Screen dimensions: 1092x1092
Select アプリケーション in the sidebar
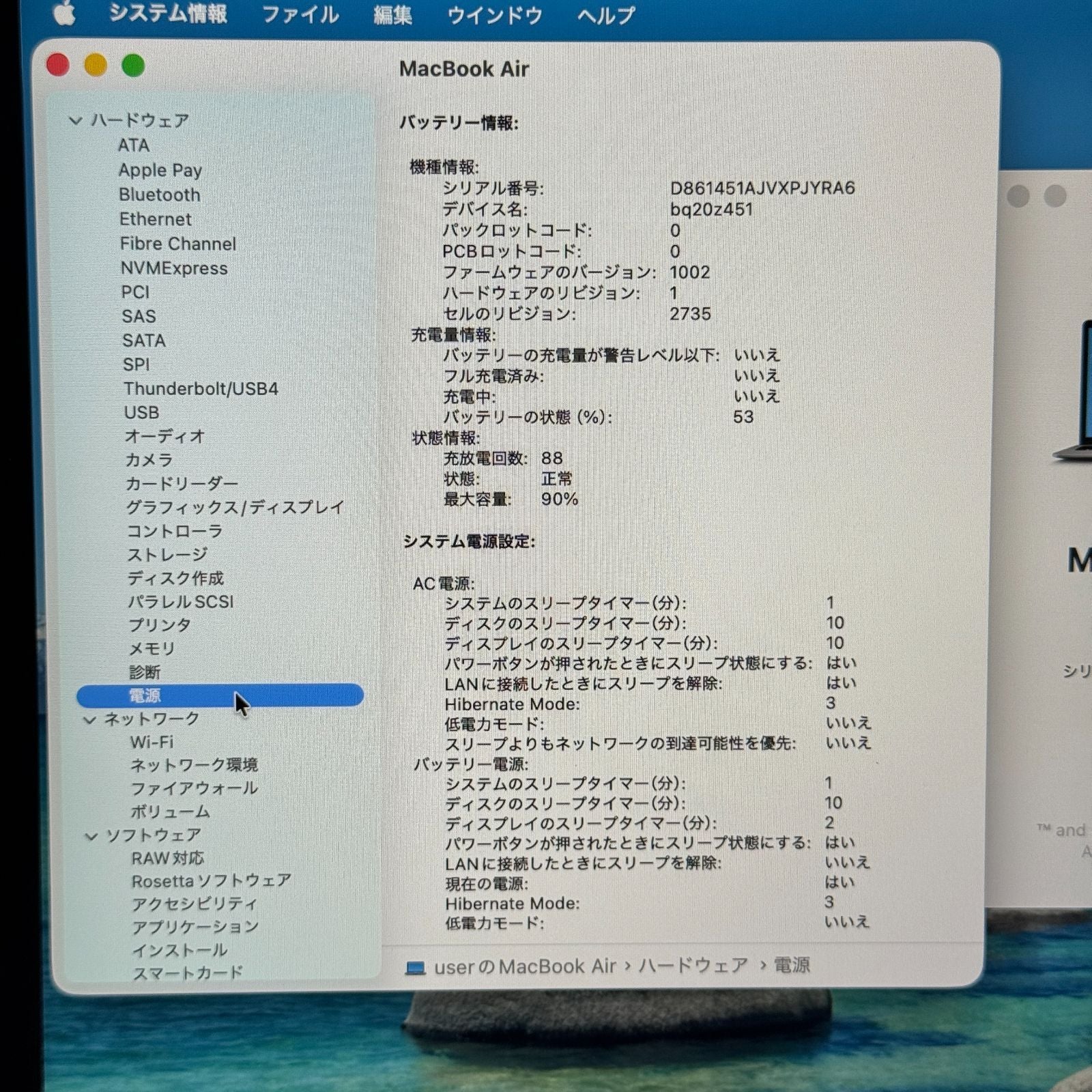195,927
